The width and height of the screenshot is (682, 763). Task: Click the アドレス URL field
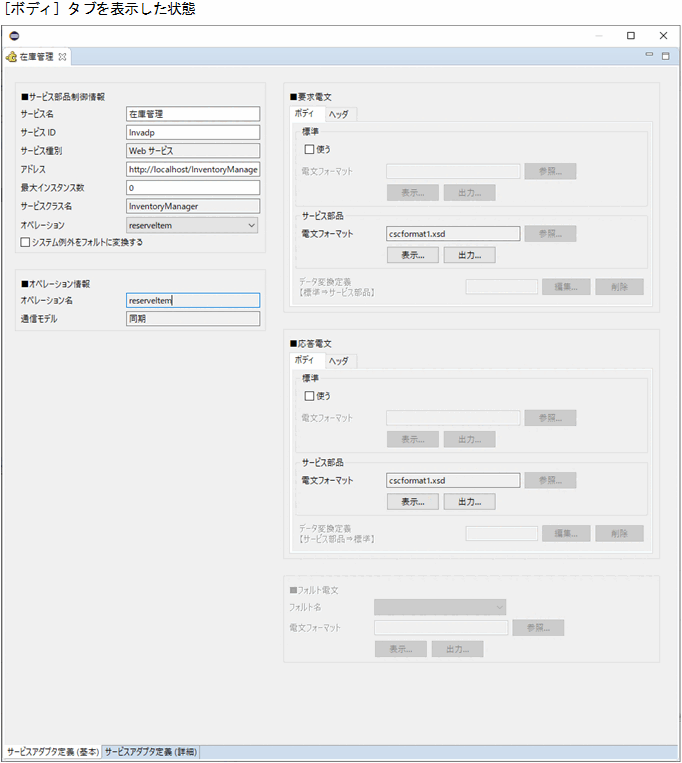(193, 169)
